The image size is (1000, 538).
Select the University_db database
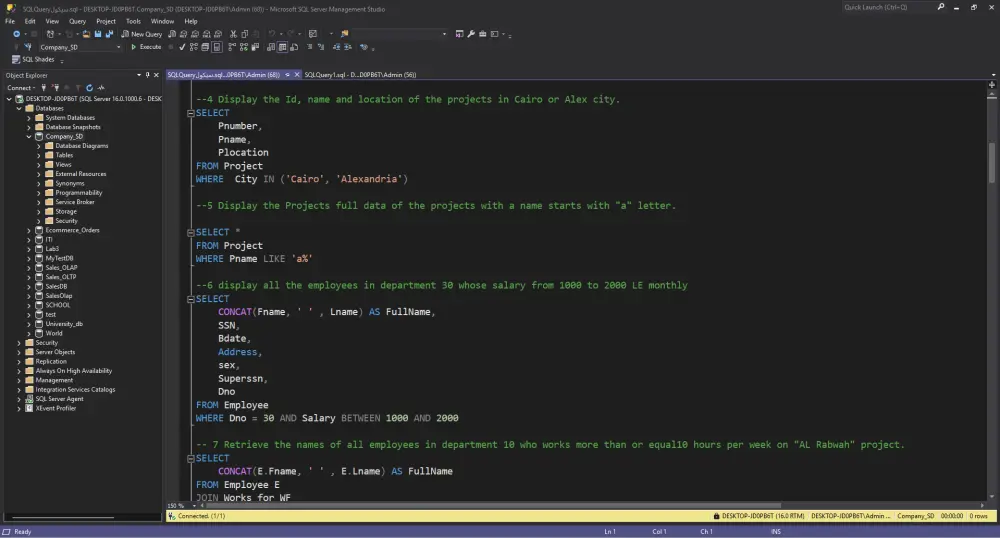tap(64, 324)
